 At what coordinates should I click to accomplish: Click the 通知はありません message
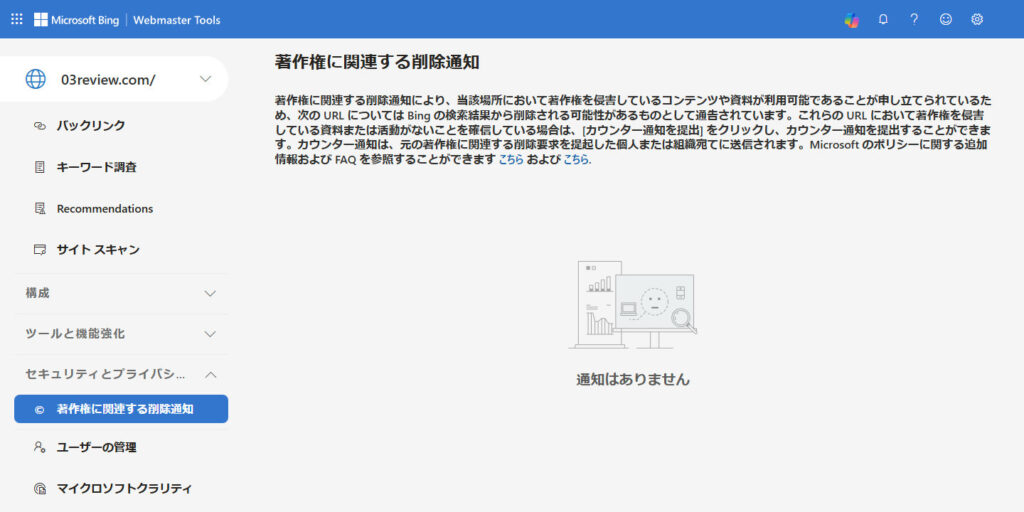[x=633, y=379]
